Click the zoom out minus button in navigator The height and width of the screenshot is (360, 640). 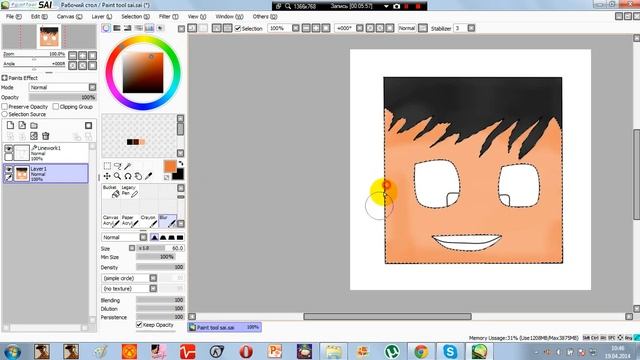tap(73, 55)
